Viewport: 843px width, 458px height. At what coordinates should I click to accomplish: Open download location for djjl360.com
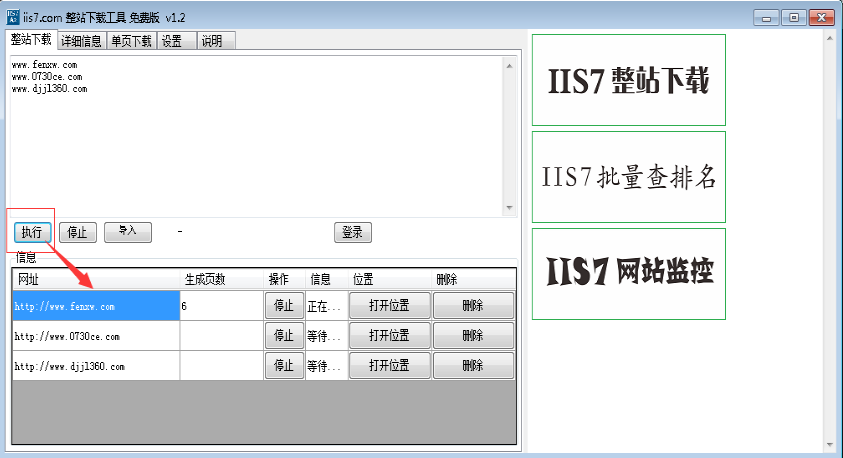[x=390, y=366]
